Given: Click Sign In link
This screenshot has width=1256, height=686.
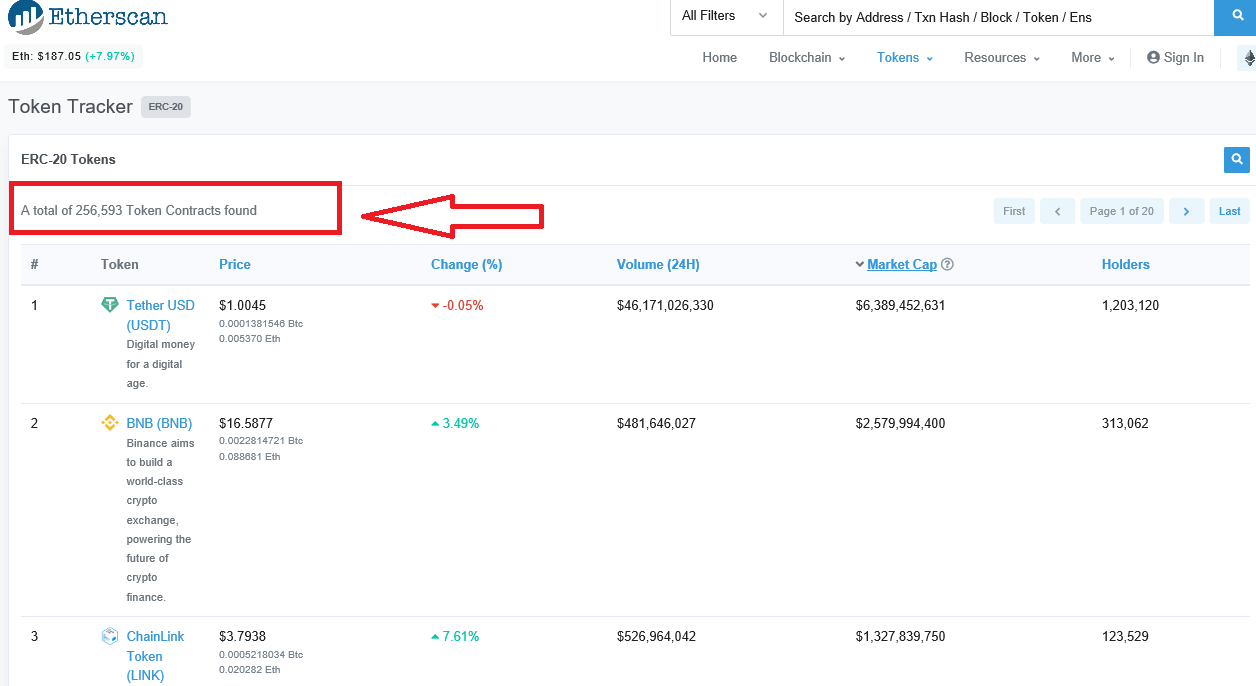Looking at the screenshot, I should click(1176, 58).
